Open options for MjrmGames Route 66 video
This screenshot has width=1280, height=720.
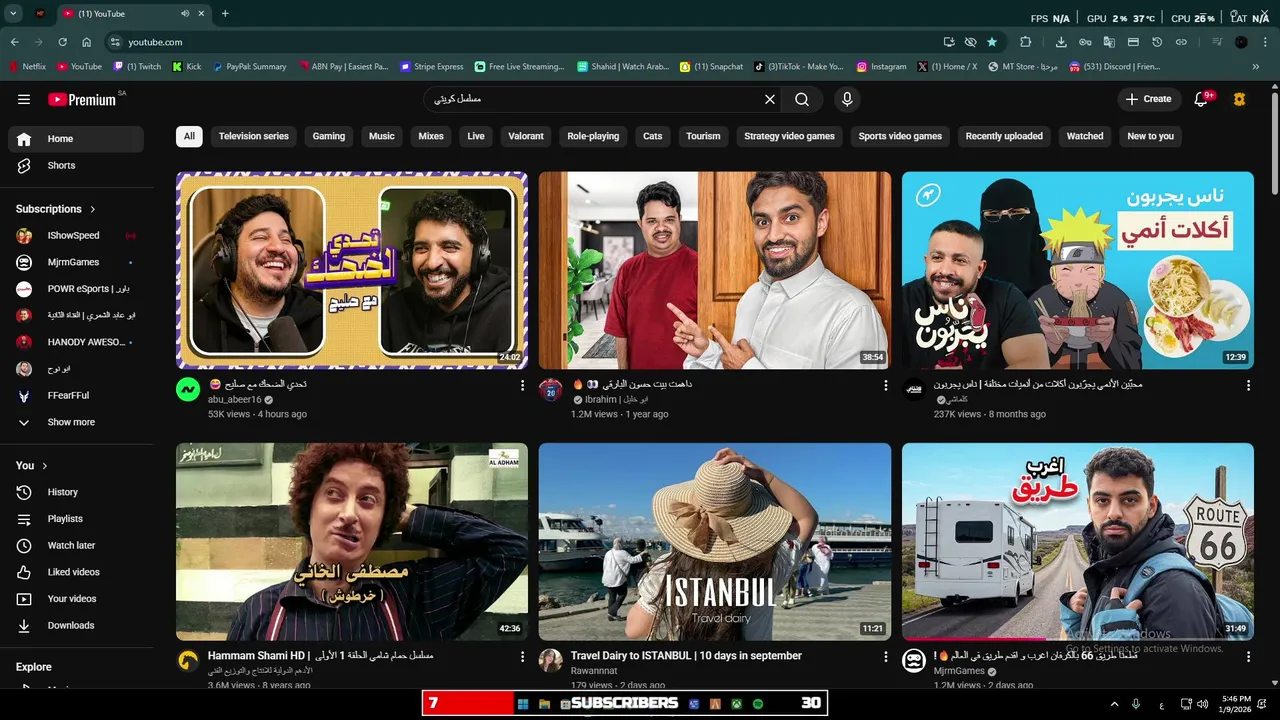(1248, 657)
